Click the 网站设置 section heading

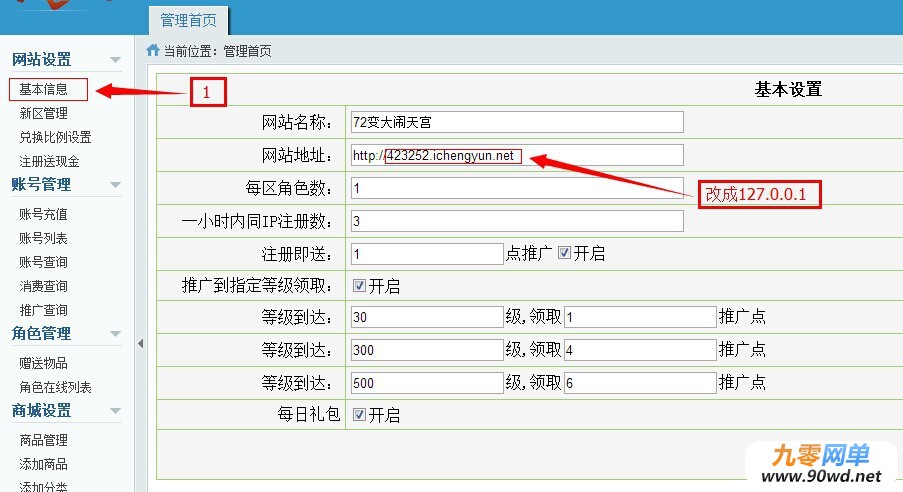pos(41,59)
